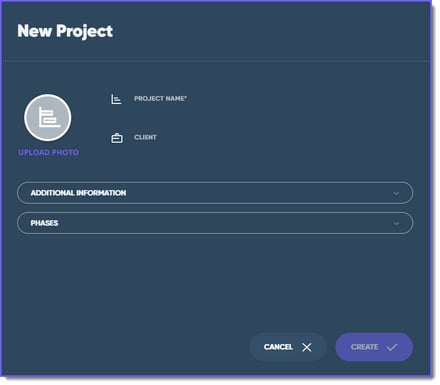Click the chevron on the Phases row

point(396,223)
